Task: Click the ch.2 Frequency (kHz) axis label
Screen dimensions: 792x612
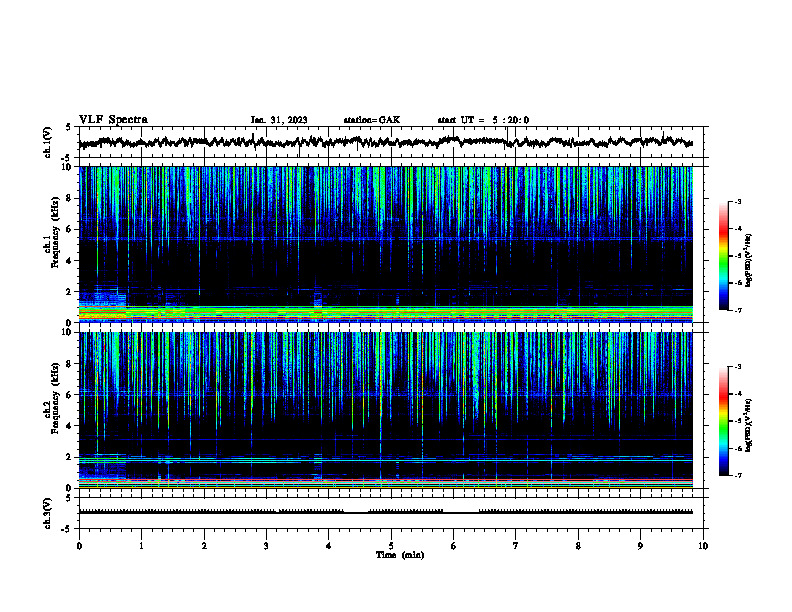Action: click(x=52, y=398)
